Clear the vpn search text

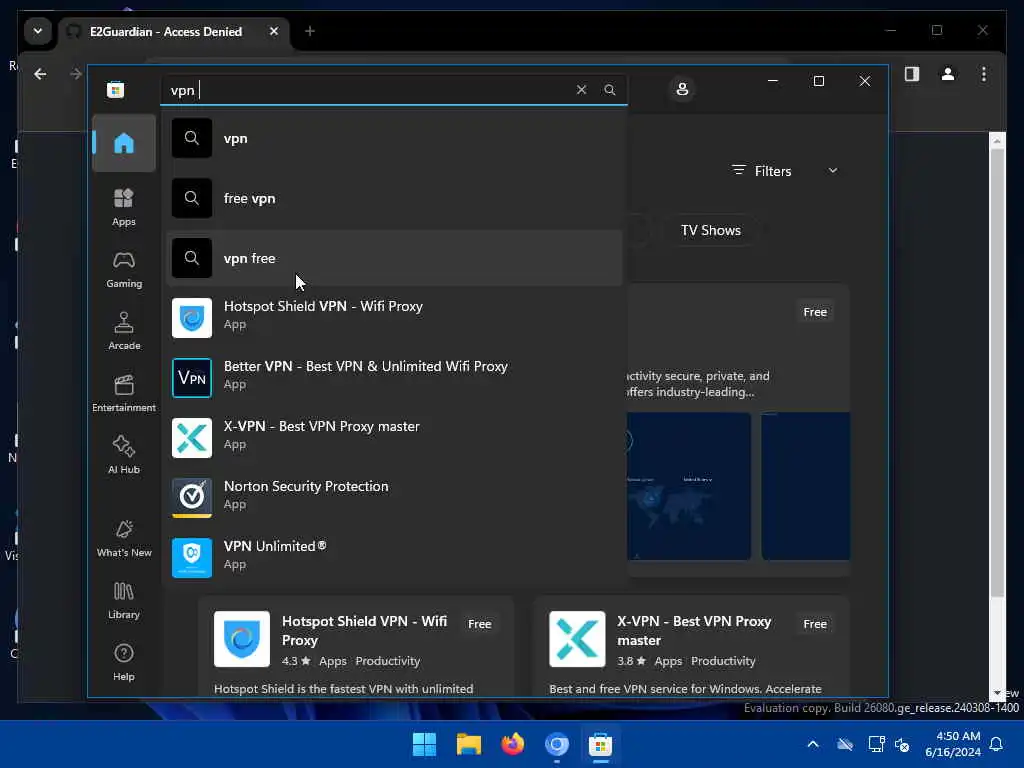point(581,89)
